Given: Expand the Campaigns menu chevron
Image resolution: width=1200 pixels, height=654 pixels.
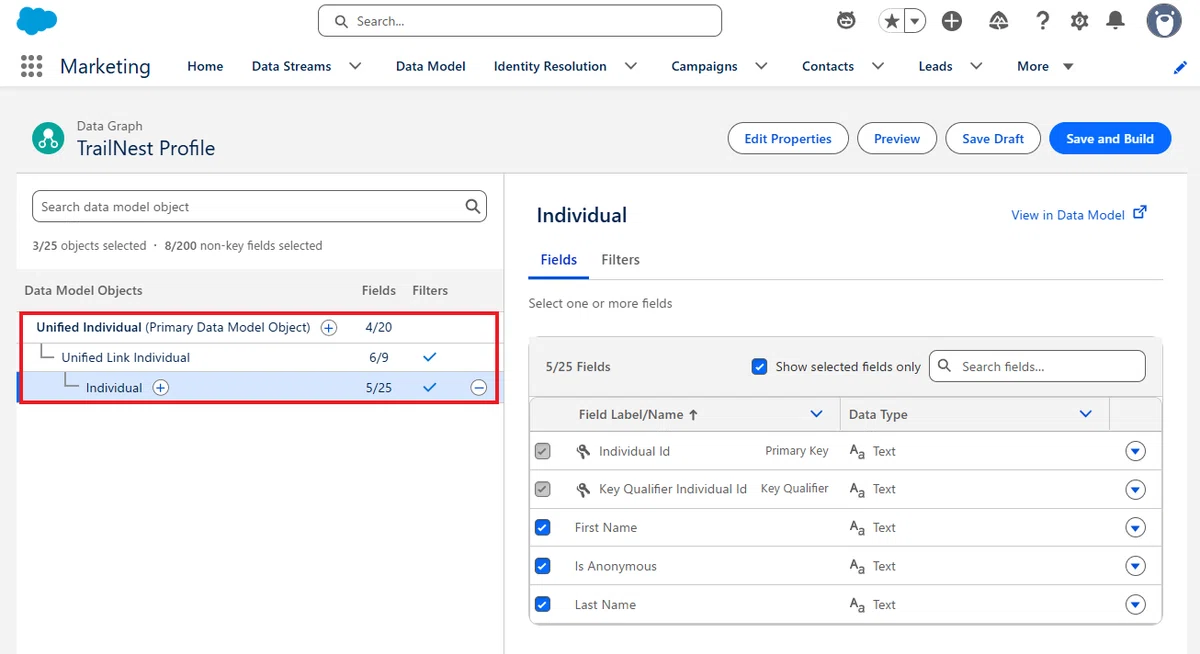Looking at the screenshot, I should (x=762, y=66).
